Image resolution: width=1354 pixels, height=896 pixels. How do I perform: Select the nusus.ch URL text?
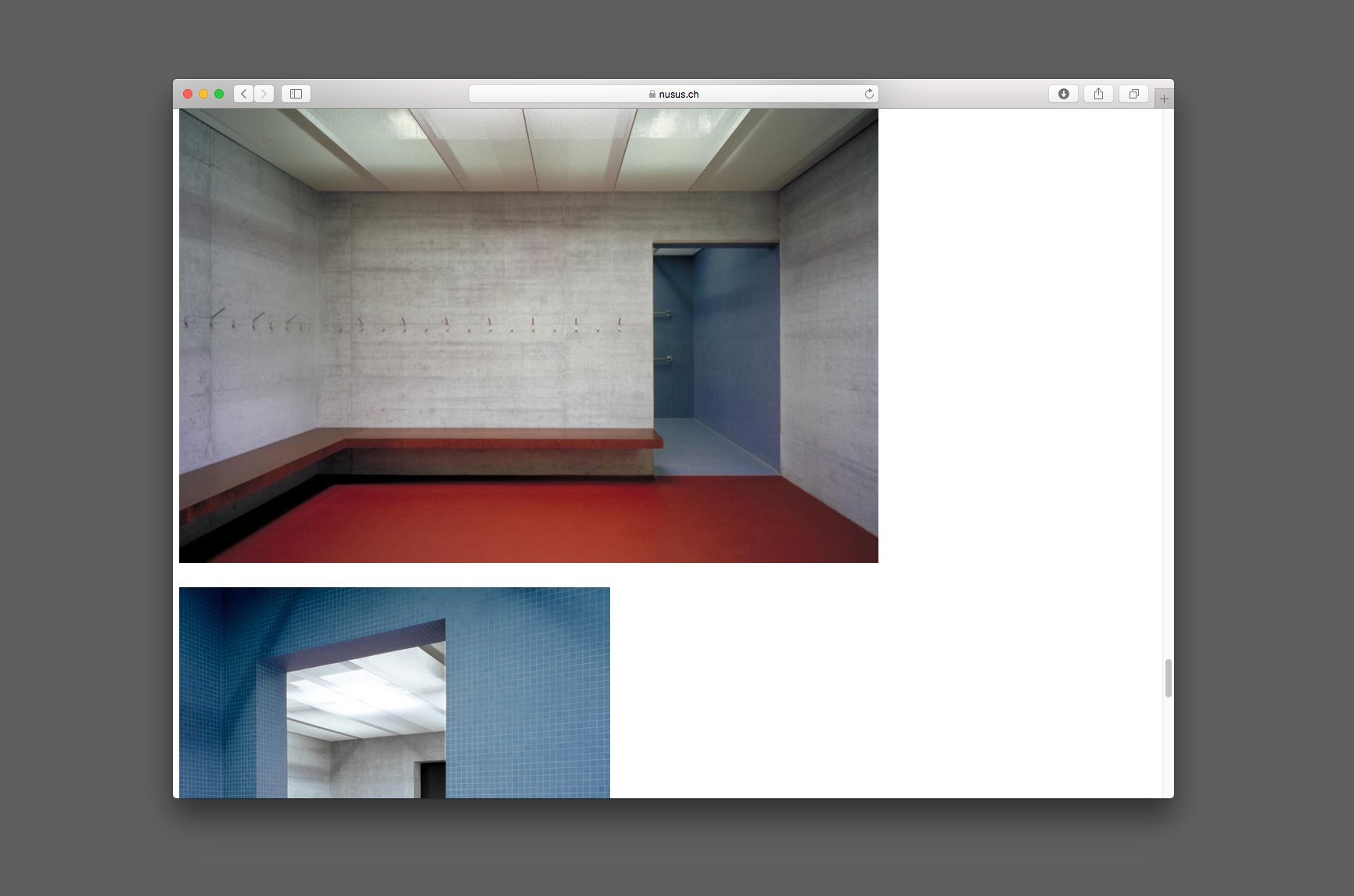coord(679,94)
